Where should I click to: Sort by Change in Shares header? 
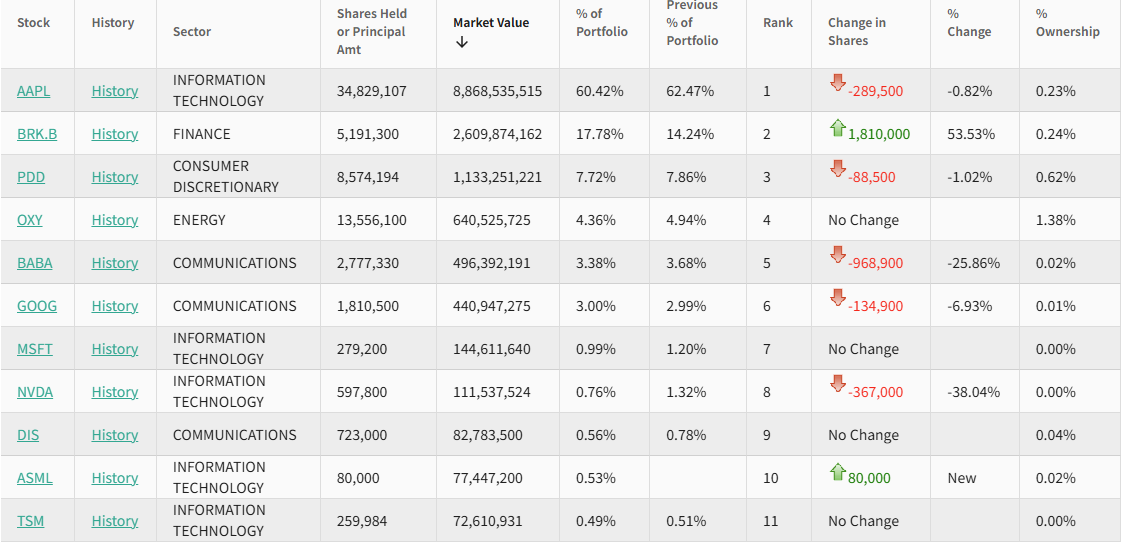[x=856, y=31]
